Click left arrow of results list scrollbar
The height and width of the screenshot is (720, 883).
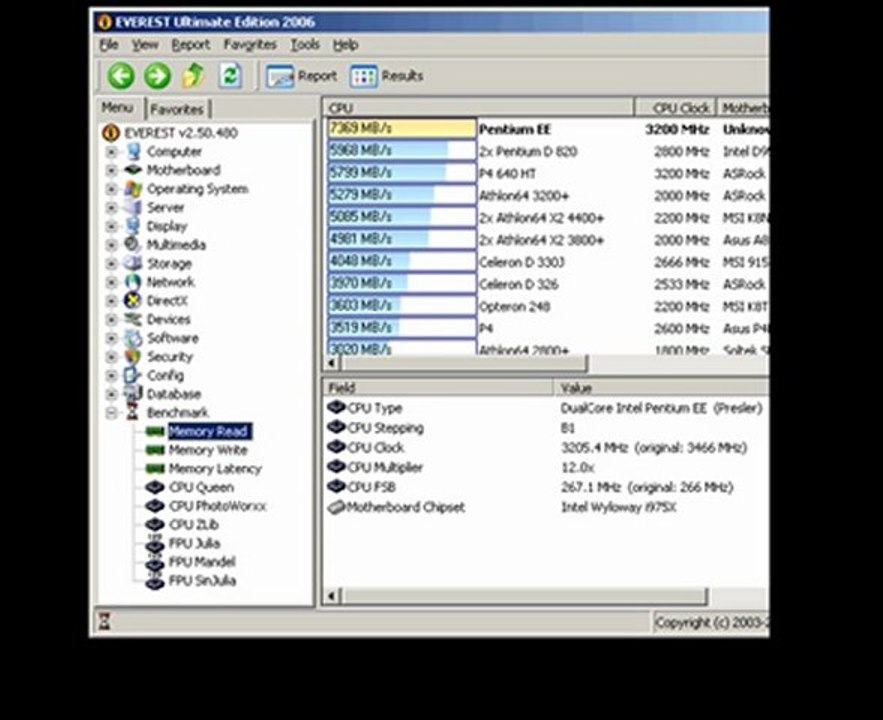click(x=332, y=363)
